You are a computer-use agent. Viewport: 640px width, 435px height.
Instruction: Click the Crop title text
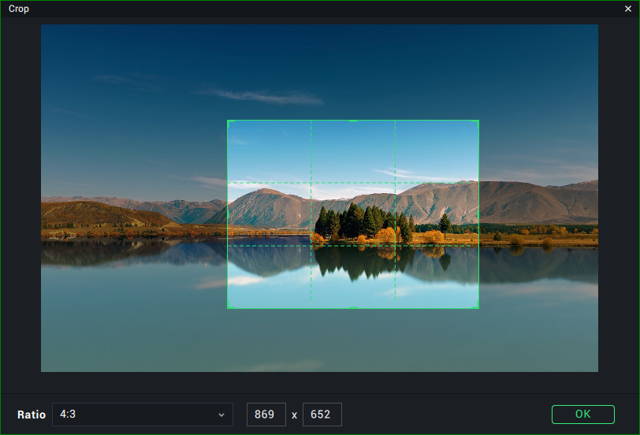18,9
